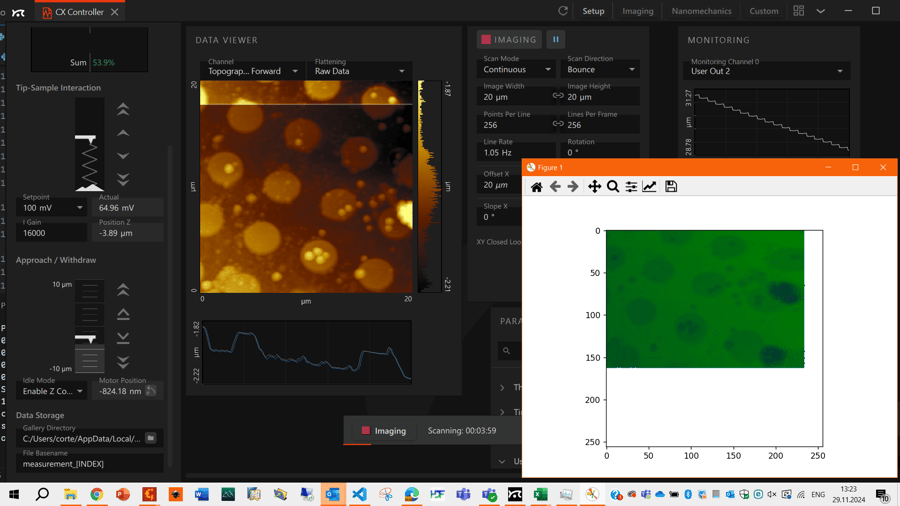Switch to the Setup tab
This screenshot has width=900, height=506.
[593, 11]
